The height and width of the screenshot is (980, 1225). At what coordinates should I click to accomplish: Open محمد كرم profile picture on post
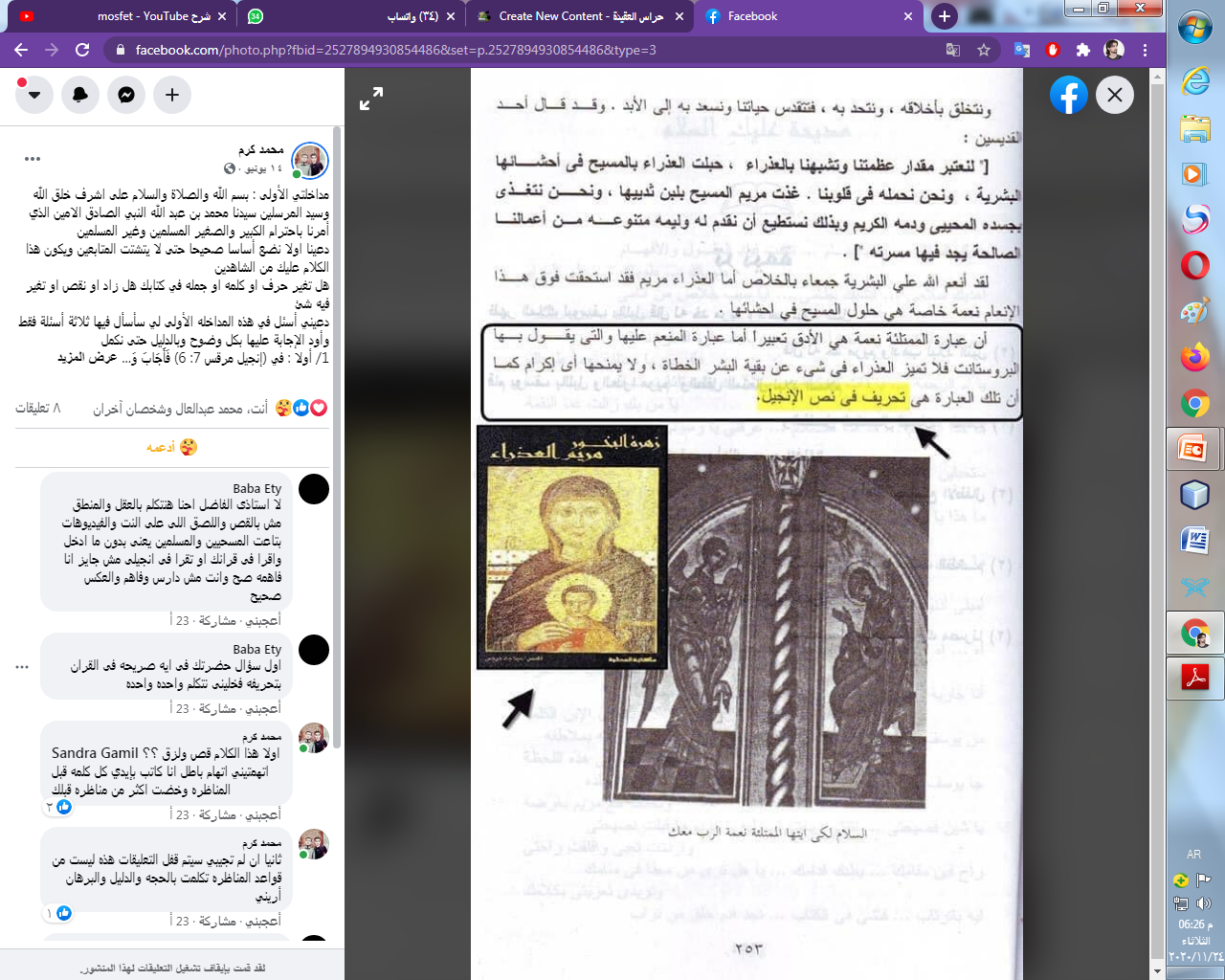[x=310, y=160]
